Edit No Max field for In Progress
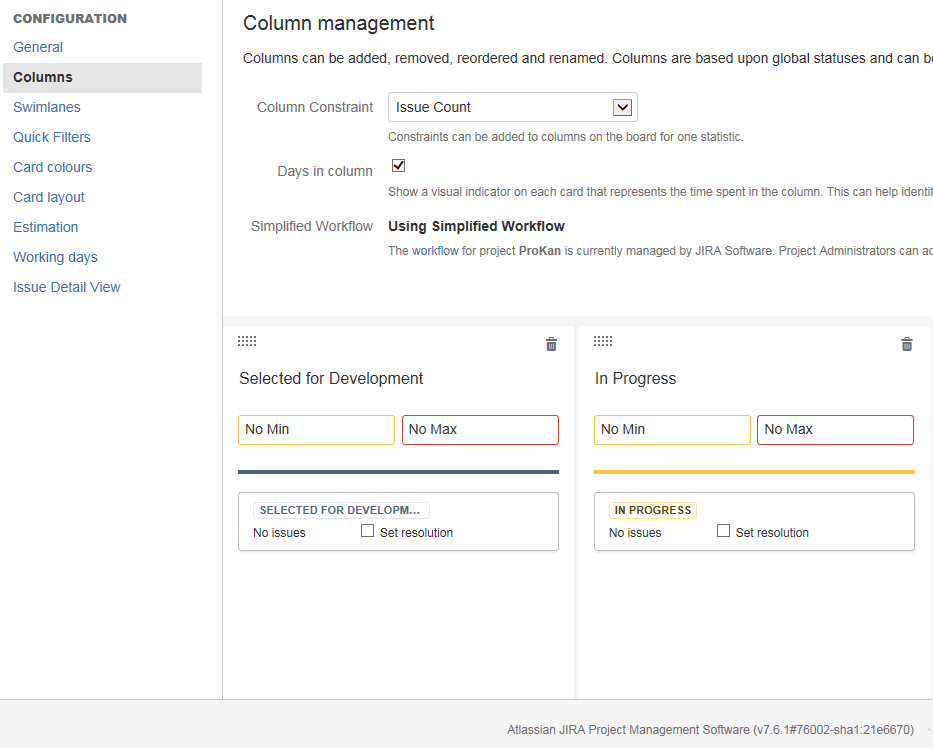Image resolution: width=933 pixels, height=748 pixels. [x=835, y=429]
